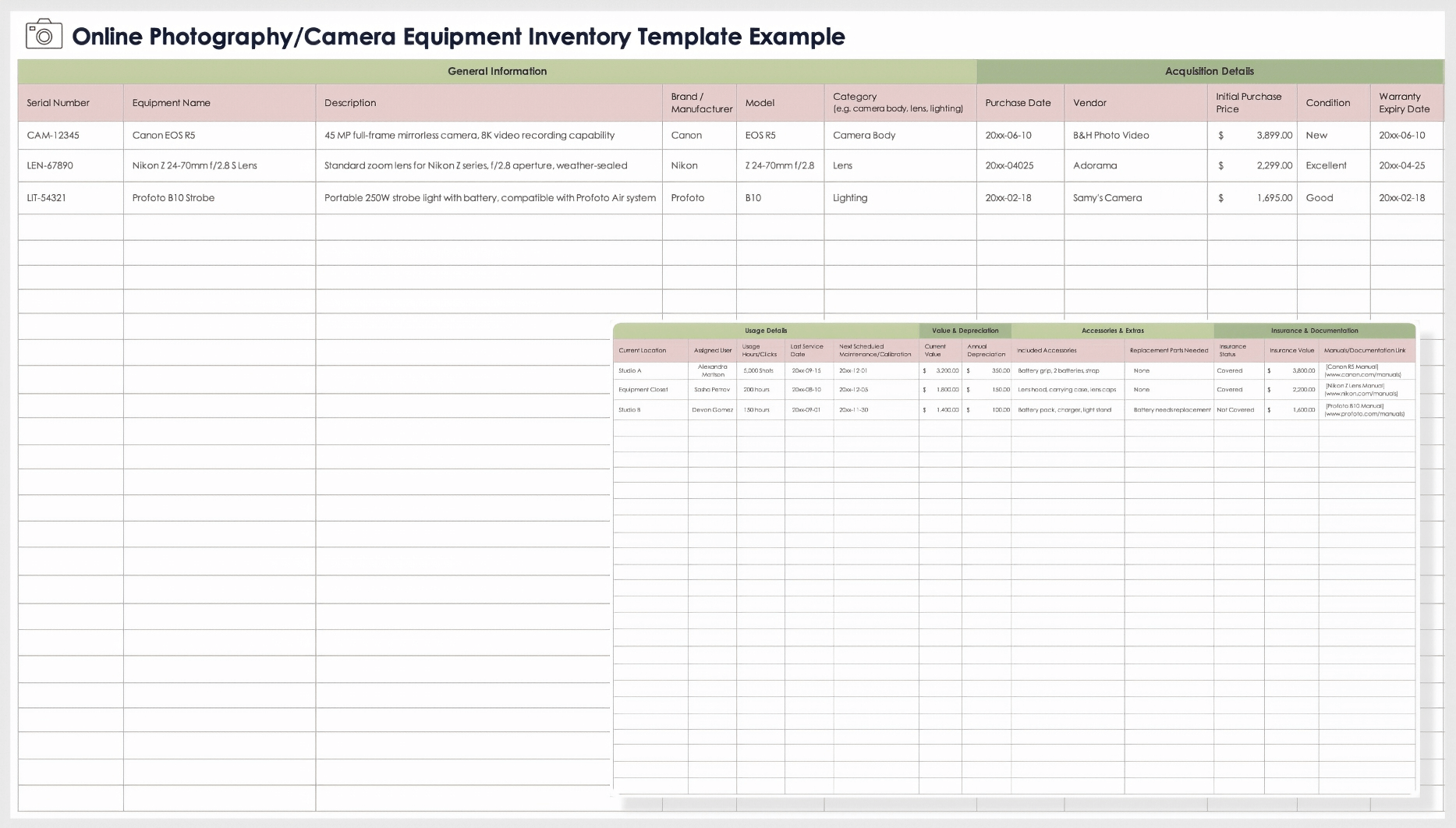This screenshot has height=828, width=1456.
Task: Select the General Information section header
Action: point(497,71)
